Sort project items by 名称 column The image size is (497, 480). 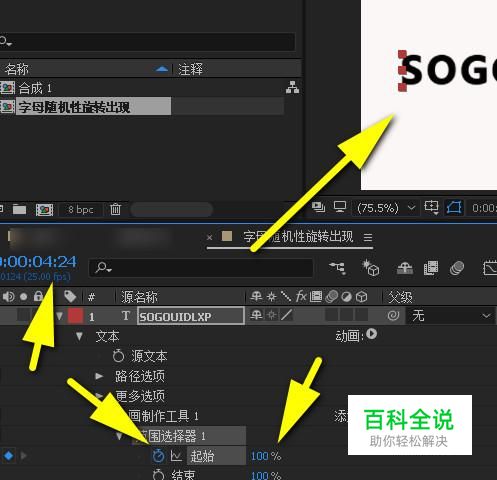coord(17,69)
